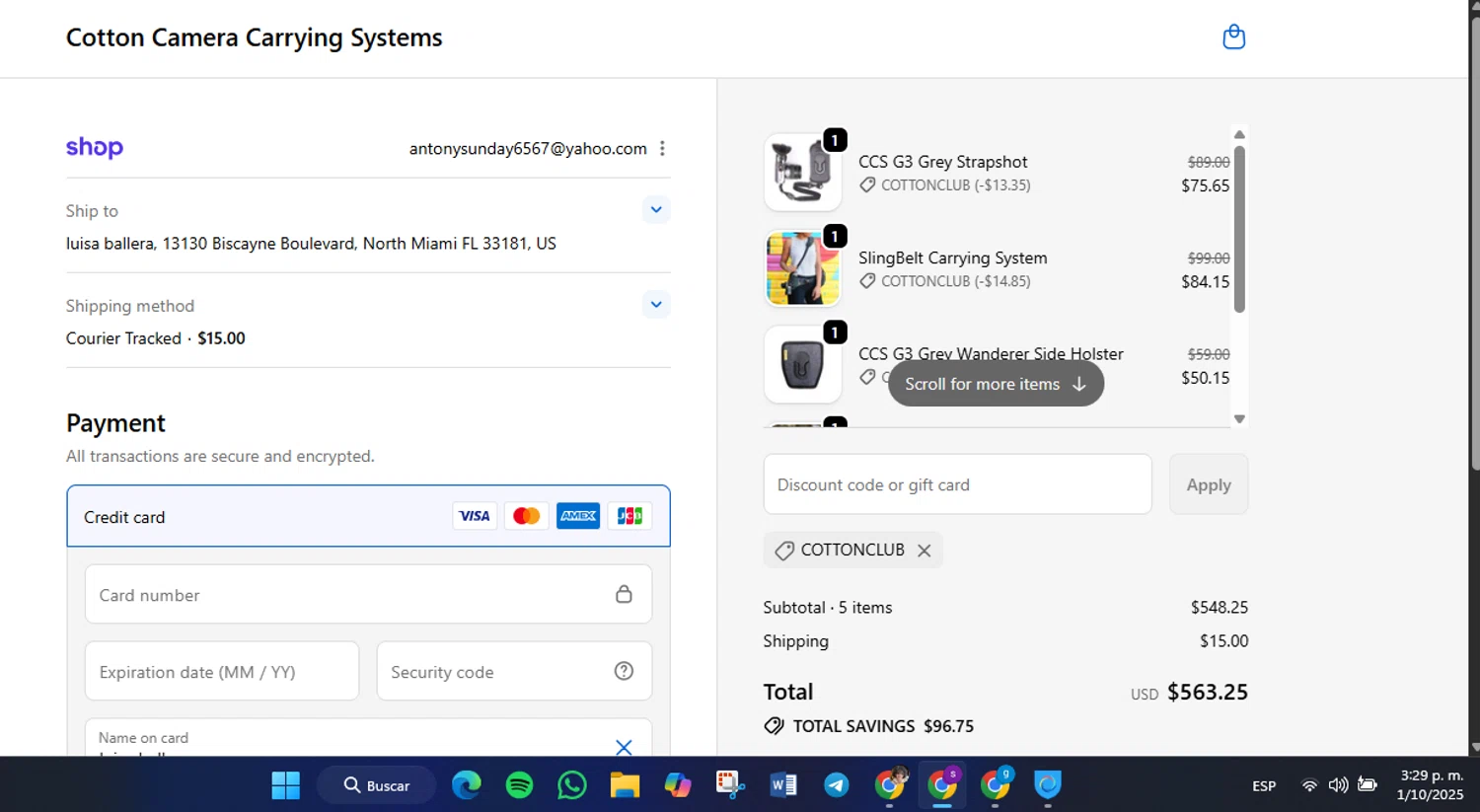Click the Wanderer Side Holster thumbnail
This screenshot has width=1480, height=812.
(802, 364)
